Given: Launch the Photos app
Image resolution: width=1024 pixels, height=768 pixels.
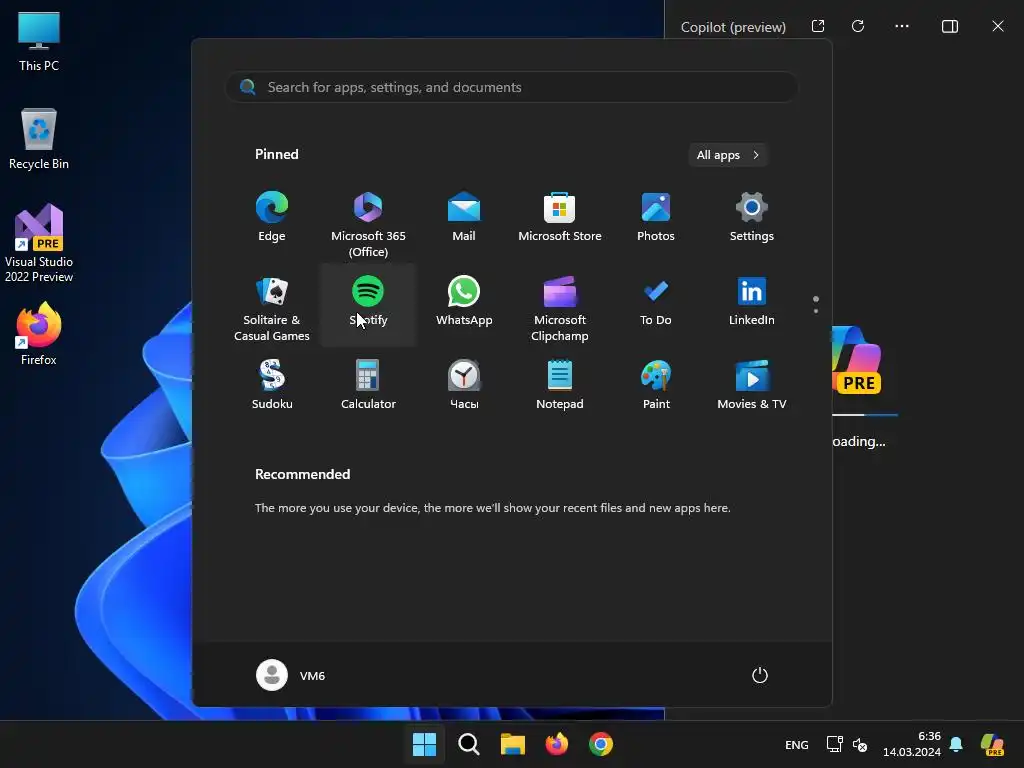Looking at the screenshot, I should [656, 218].
